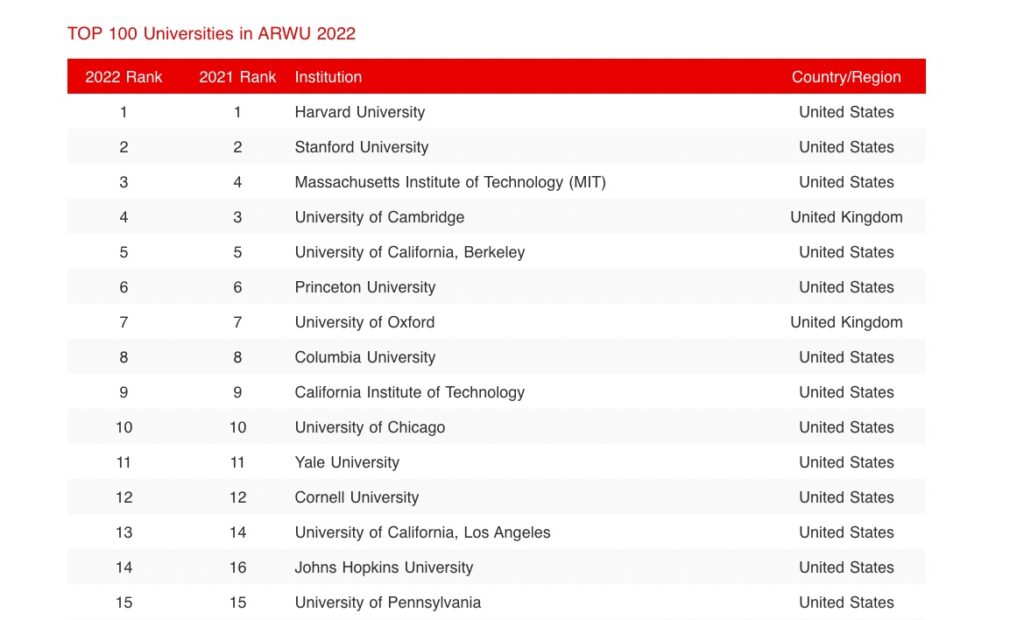Click the 2022 Rank column header
Image resolution: width=1024 pixels, height=620 pixels.
tap(123, 77)
